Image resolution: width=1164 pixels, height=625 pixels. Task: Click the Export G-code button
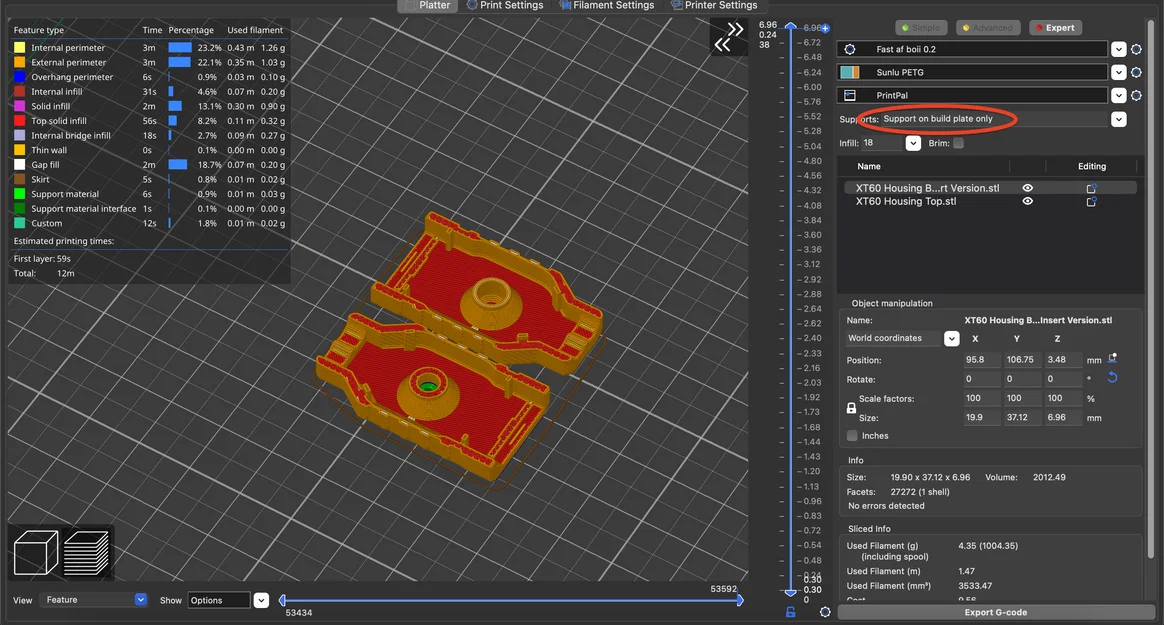tap(994, 612)
